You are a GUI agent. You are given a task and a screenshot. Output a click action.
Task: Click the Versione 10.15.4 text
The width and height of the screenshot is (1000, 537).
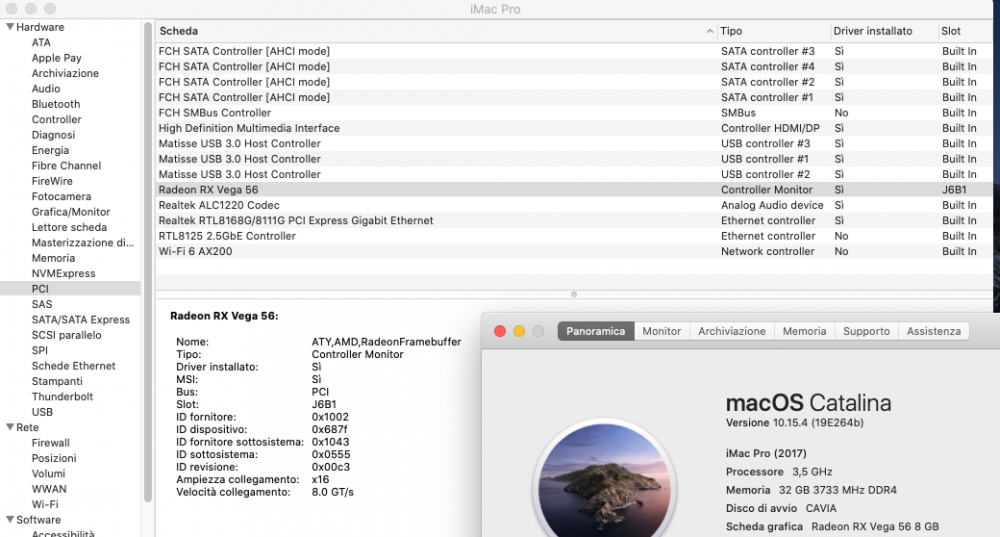[795, 422]
